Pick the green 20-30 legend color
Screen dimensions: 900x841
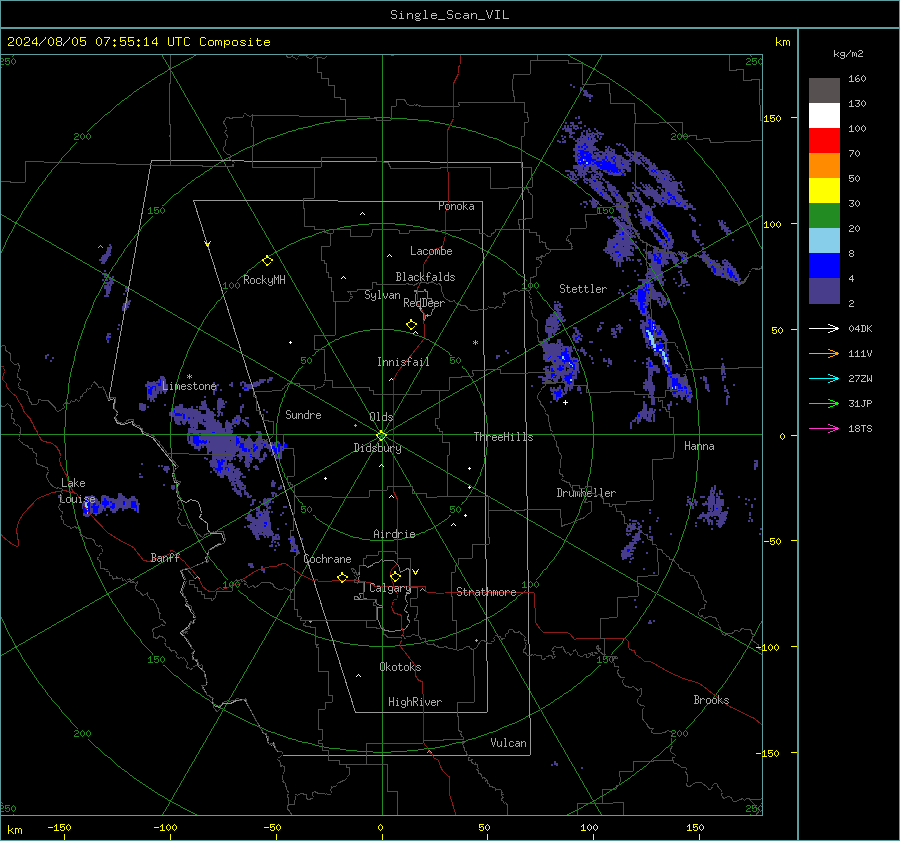tap(824, 215)
